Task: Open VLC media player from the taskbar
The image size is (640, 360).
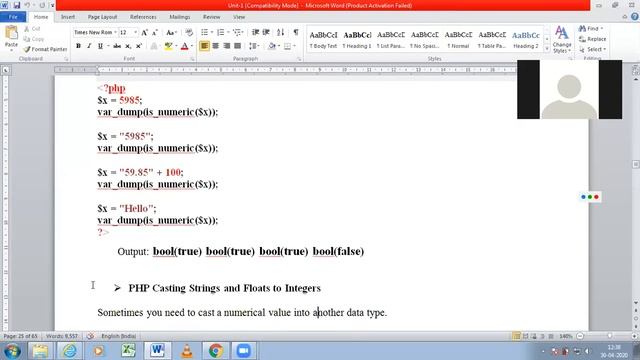Action: 187,351
